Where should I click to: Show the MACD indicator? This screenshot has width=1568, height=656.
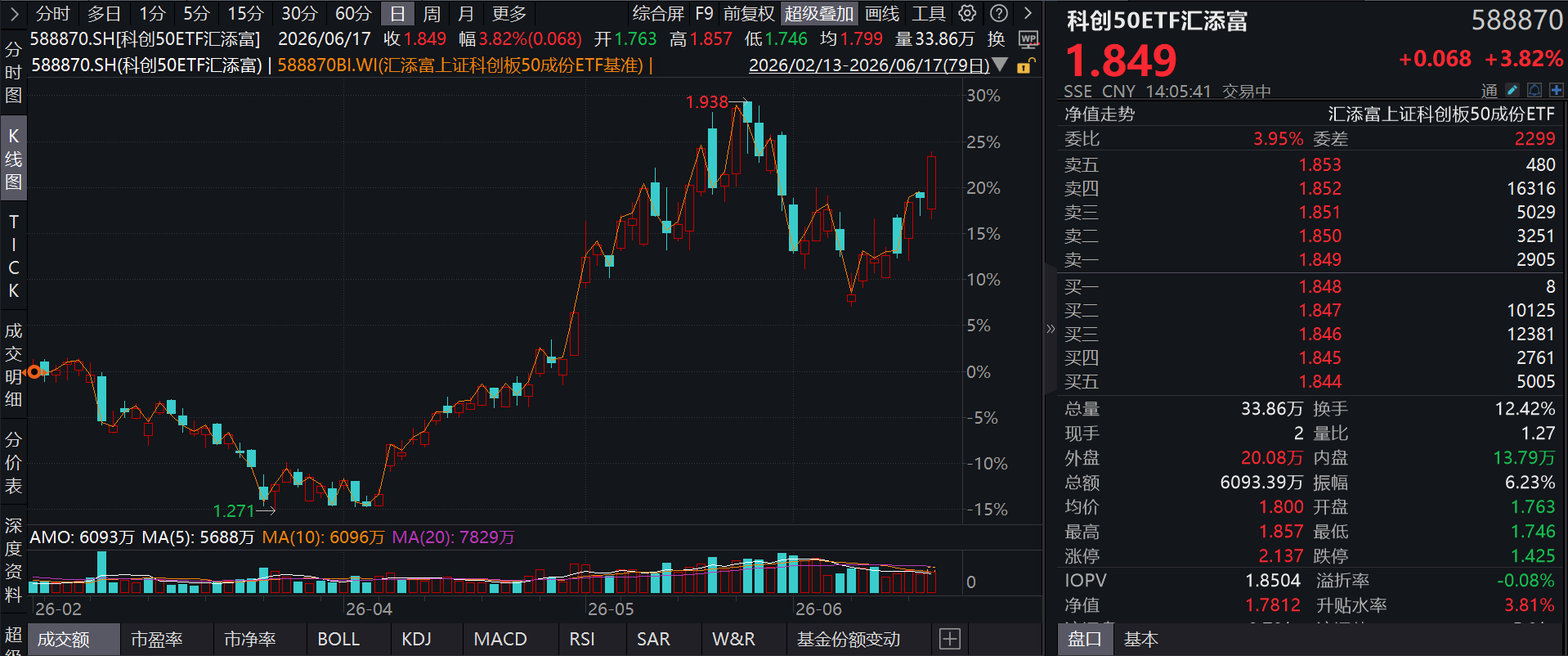(x=500, y=640)
